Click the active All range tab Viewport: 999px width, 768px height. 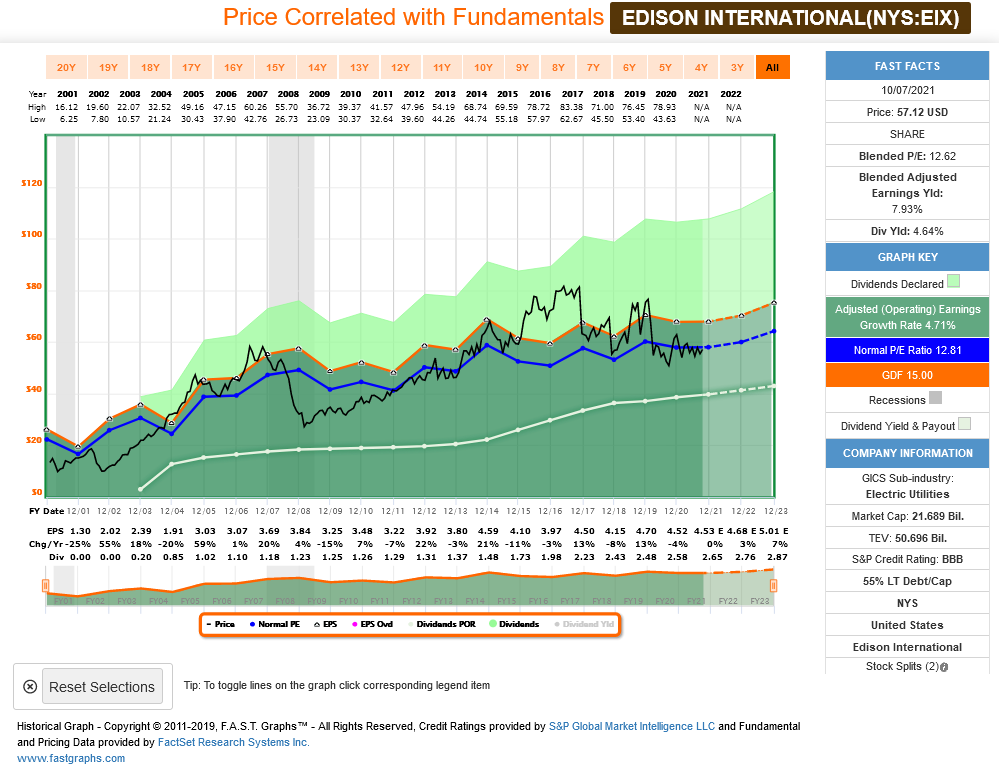(773, 68)
